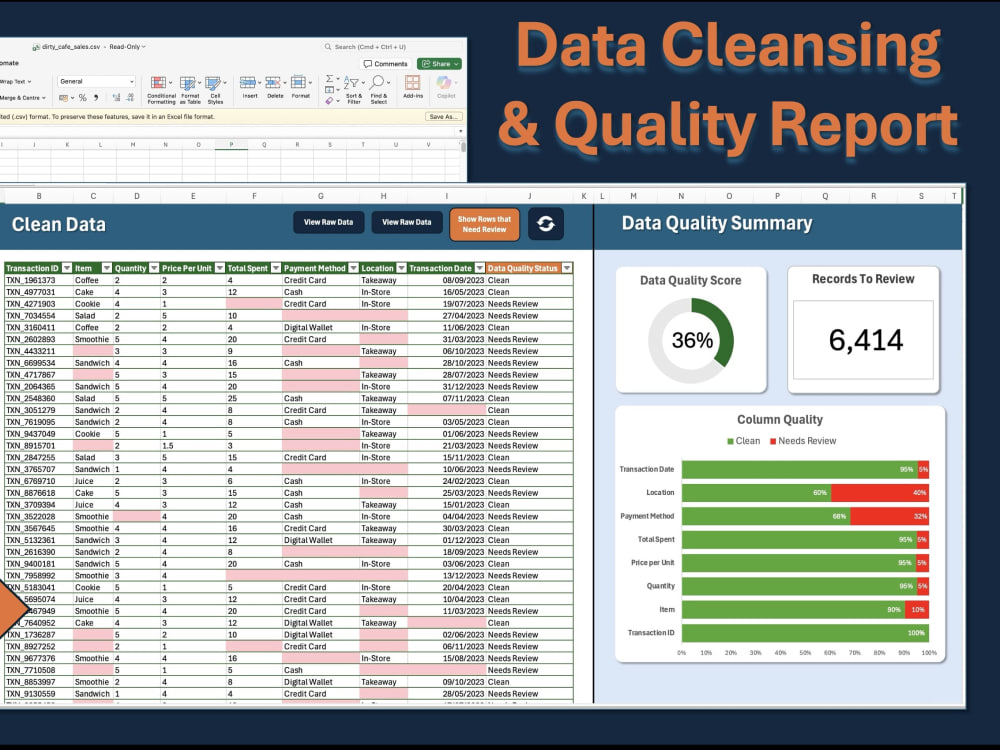
Task: Click the green Clean legend swatch
Action: point(730,441)
